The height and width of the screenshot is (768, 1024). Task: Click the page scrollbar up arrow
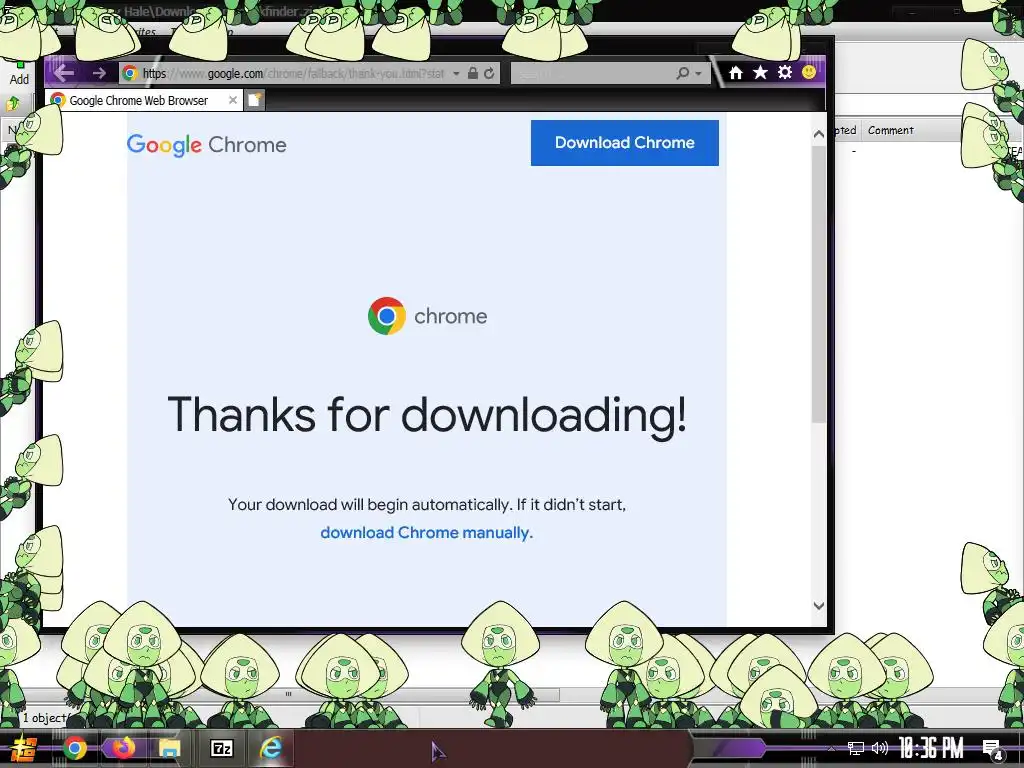[819, 134]
